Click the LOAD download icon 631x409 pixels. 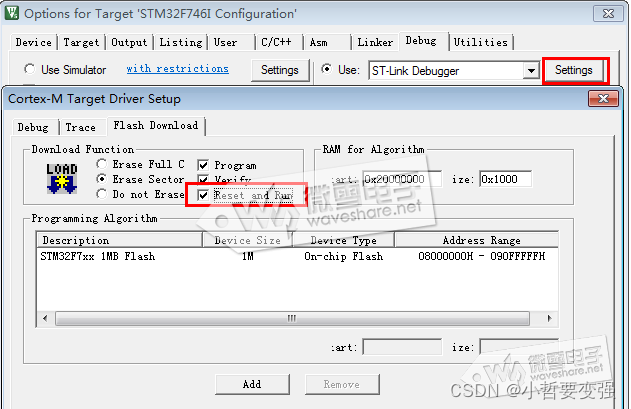pyautogui.click(x=62, y=179)
